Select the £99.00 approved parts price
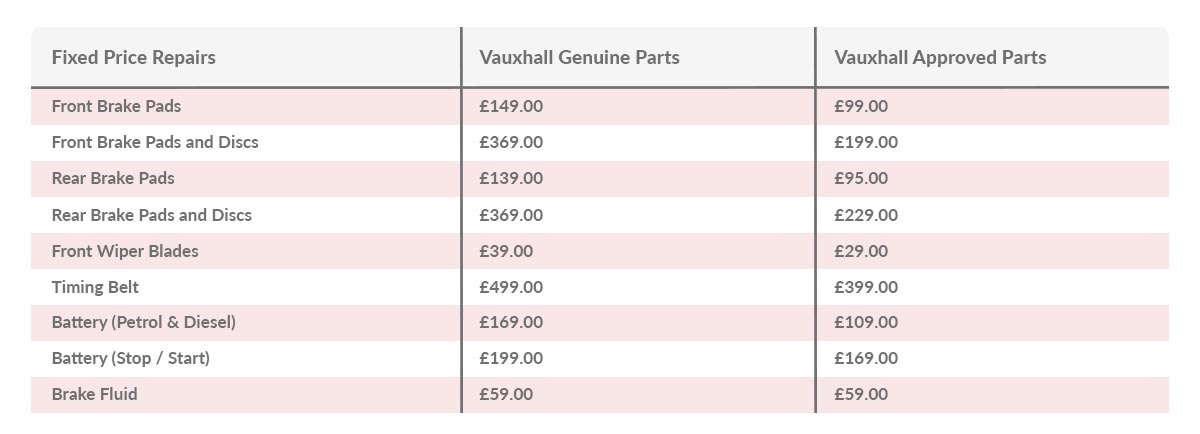Viewport: 1200px width, 434px height. coord(861,106)
